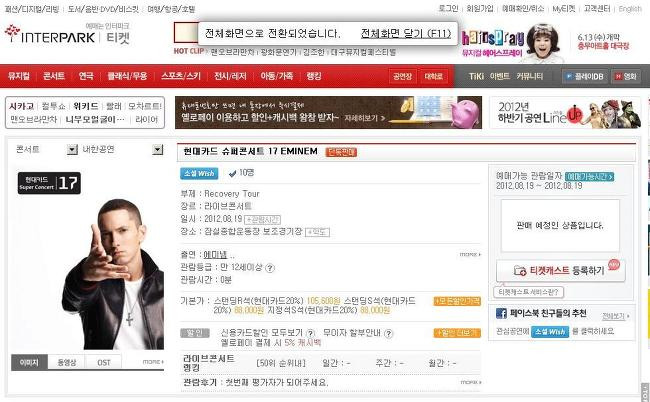Switch to the OST tab
This screenshot has width=650, height=402.
104,362
